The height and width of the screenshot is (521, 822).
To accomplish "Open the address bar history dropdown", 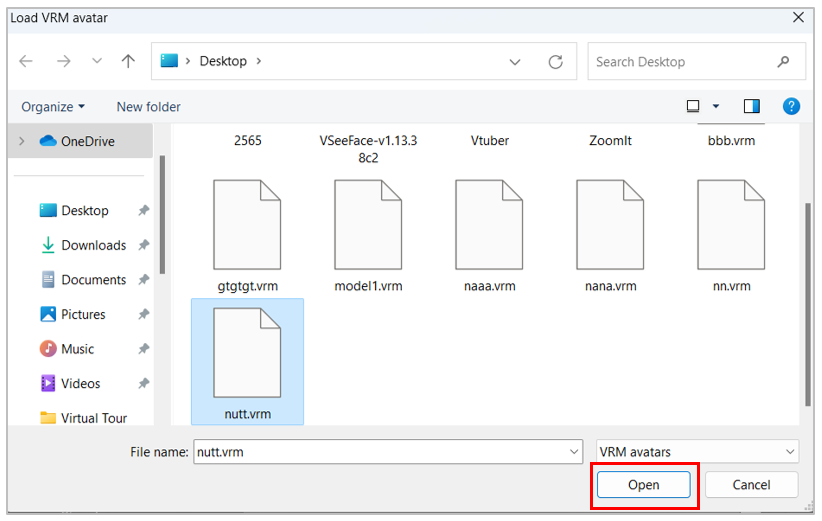I will pos(515,62).
